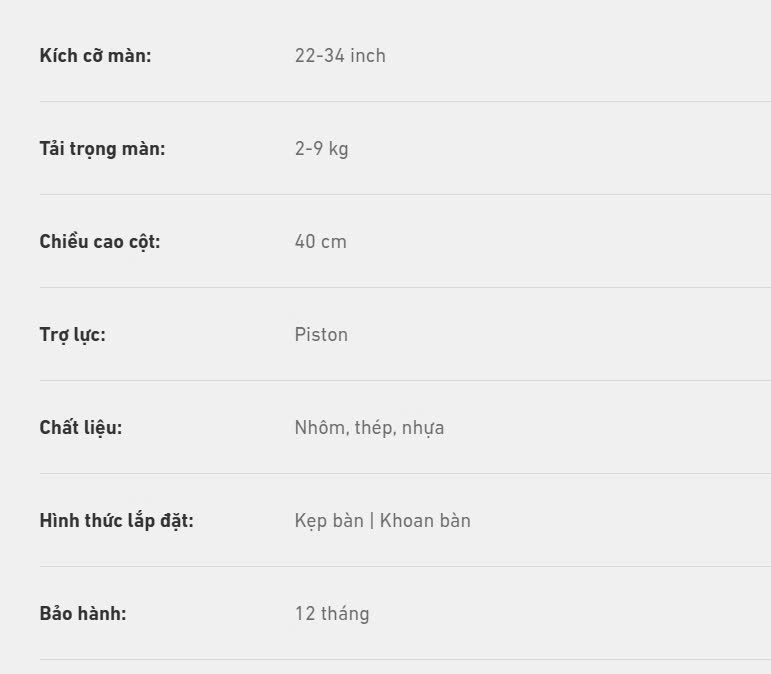Click the 'Chất liệu:' label

point(81,428)
